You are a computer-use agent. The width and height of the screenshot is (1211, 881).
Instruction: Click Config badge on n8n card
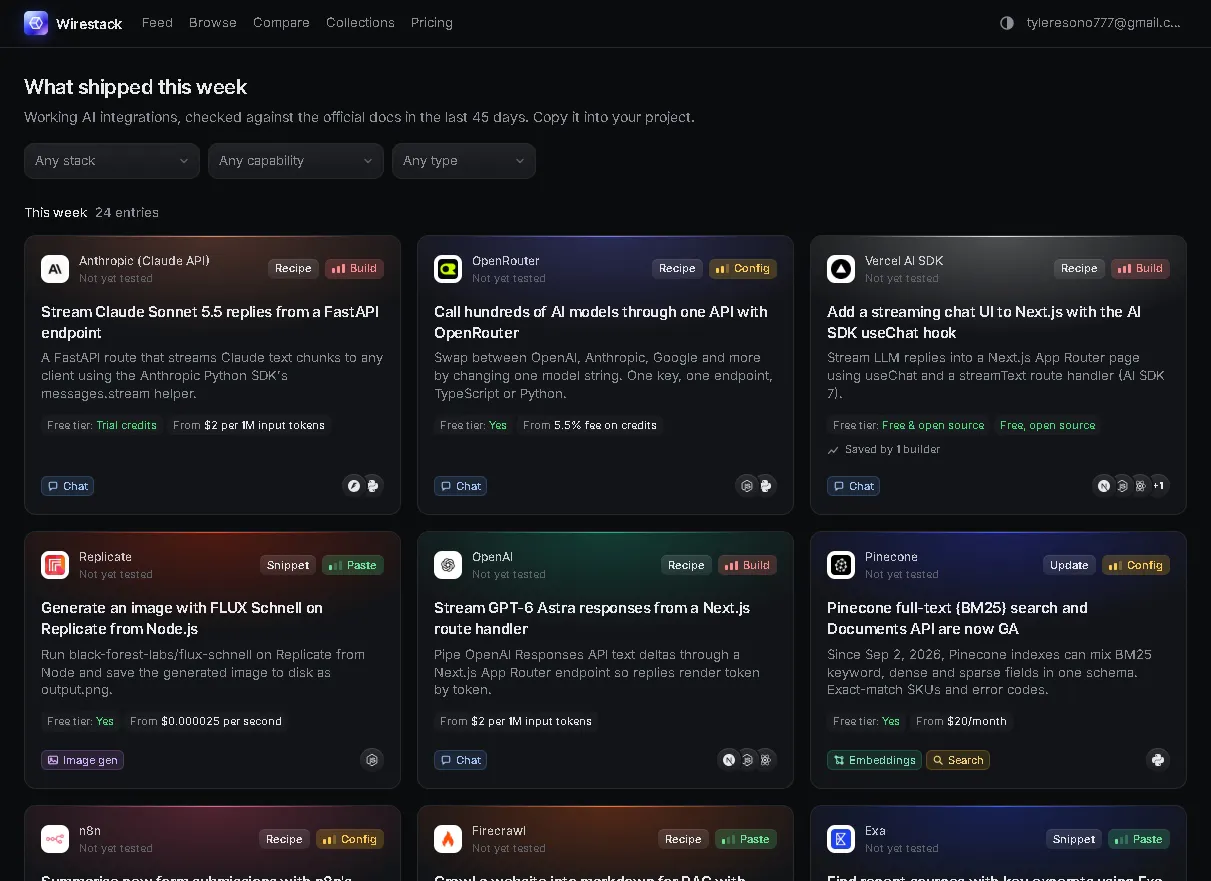tap(350, 839)
